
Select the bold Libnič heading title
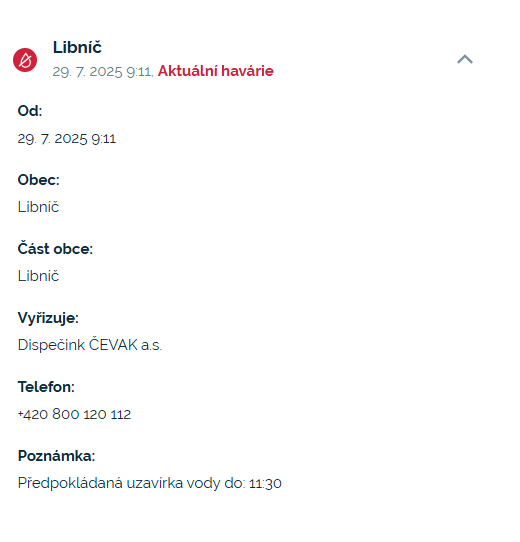[x=77, y=47]
